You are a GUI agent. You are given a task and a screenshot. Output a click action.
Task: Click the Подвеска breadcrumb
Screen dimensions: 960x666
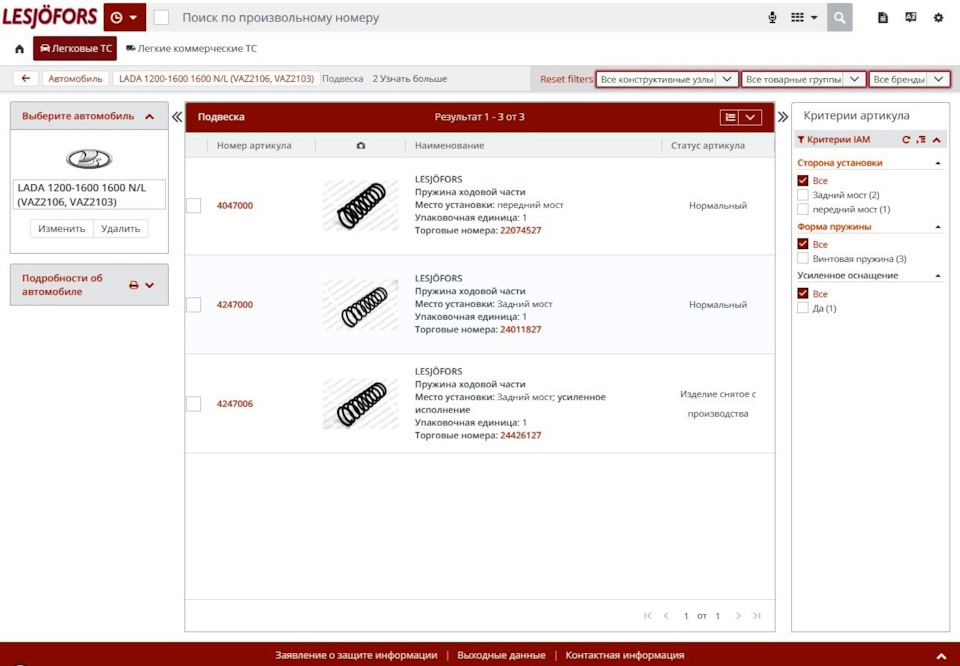click(x=342, y=78)
